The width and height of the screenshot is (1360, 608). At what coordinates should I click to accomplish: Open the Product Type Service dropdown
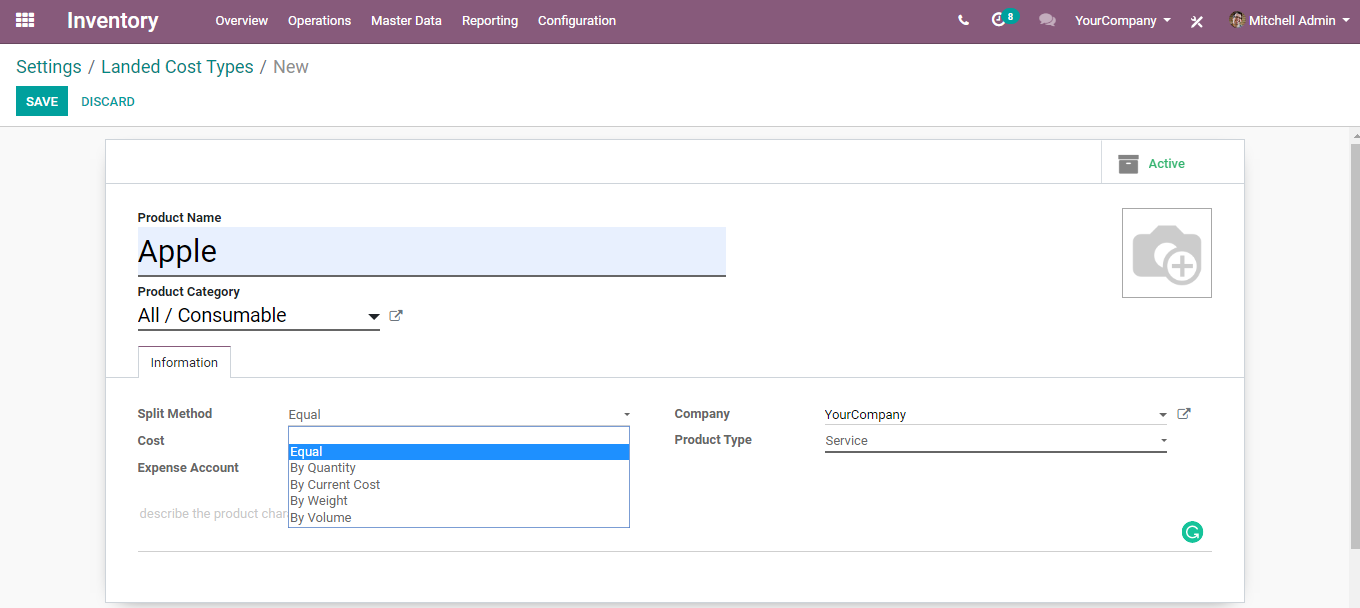click(x=996, y=441)
